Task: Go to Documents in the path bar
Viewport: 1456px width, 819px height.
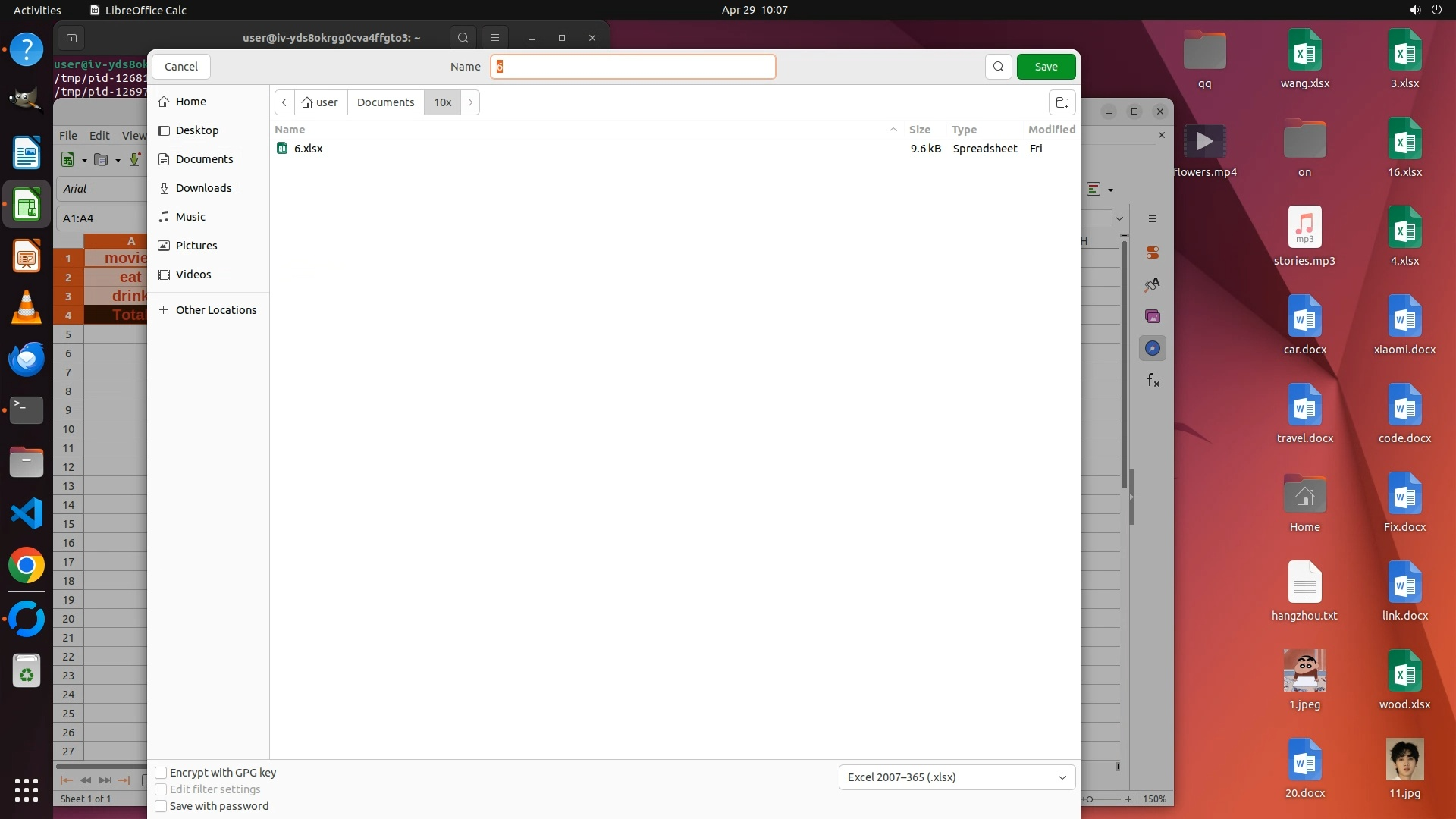Action: pyautogui.click(x=385, y=102)
